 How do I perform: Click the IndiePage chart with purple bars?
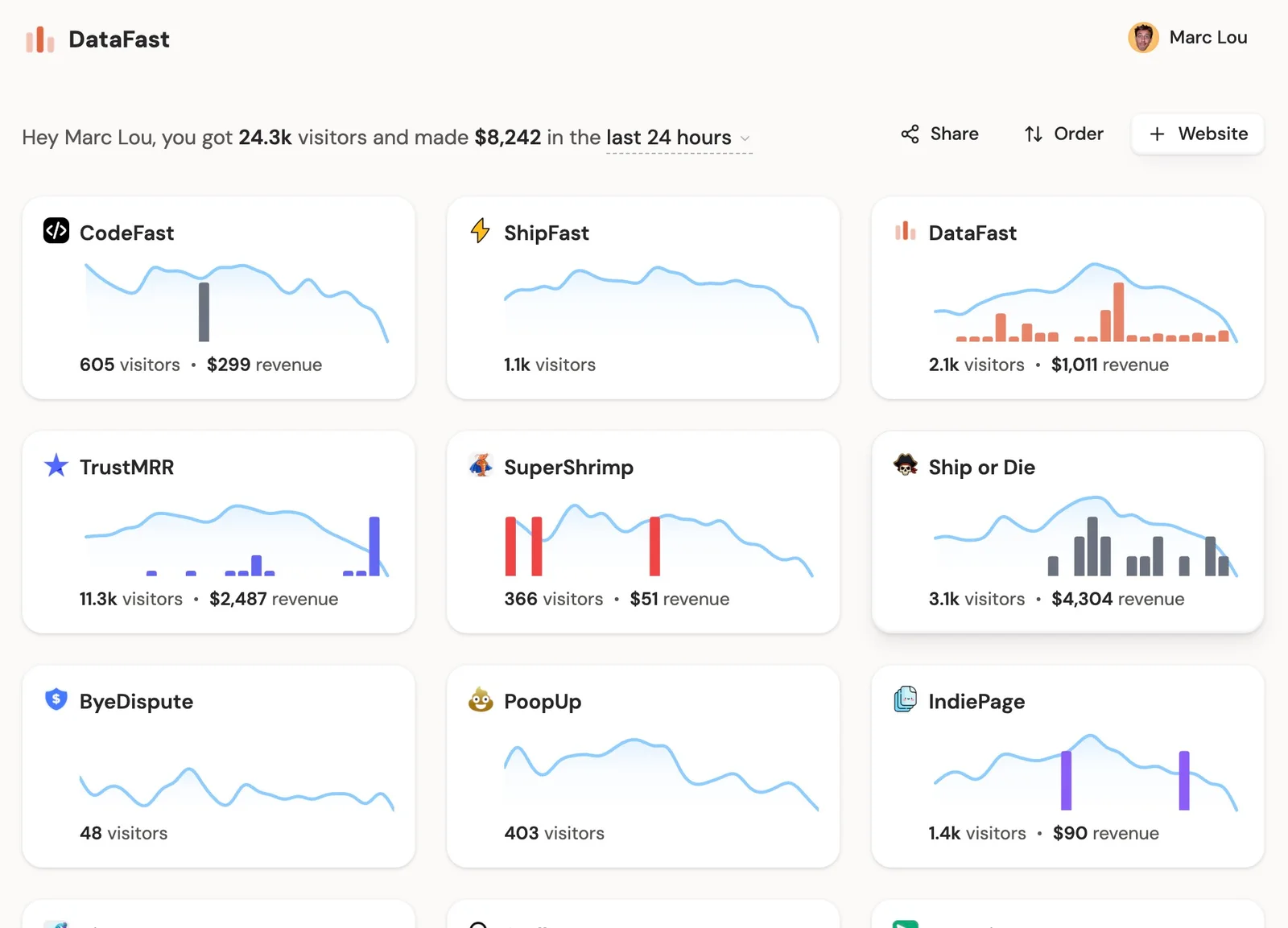1085,772
